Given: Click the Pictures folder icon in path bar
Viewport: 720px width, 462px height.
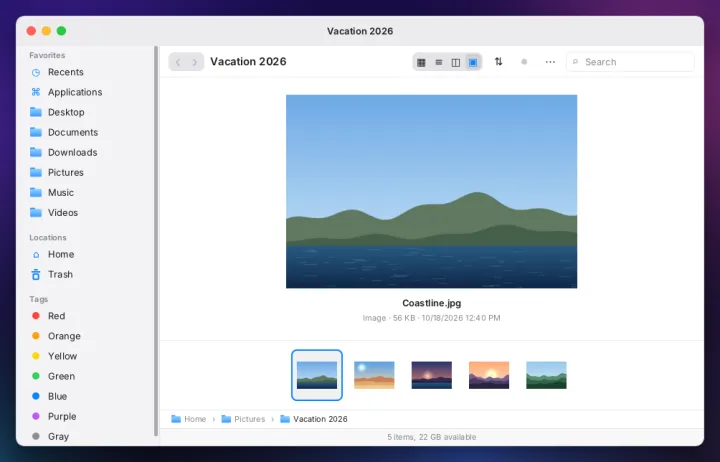Looking at the screenshot, I should coord(226,419).
